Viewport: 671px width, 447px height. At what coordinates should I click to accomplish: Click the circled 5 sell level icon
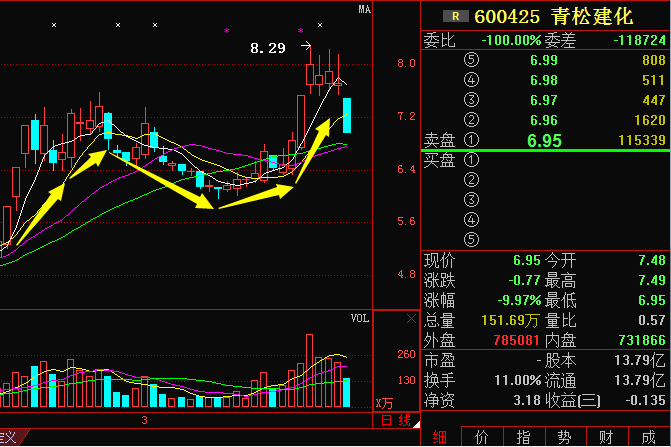click(x=471, y=60)
